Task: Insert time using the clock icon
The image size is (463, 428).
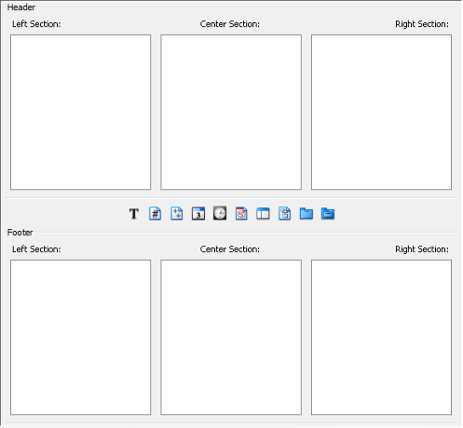Action: 220,214
